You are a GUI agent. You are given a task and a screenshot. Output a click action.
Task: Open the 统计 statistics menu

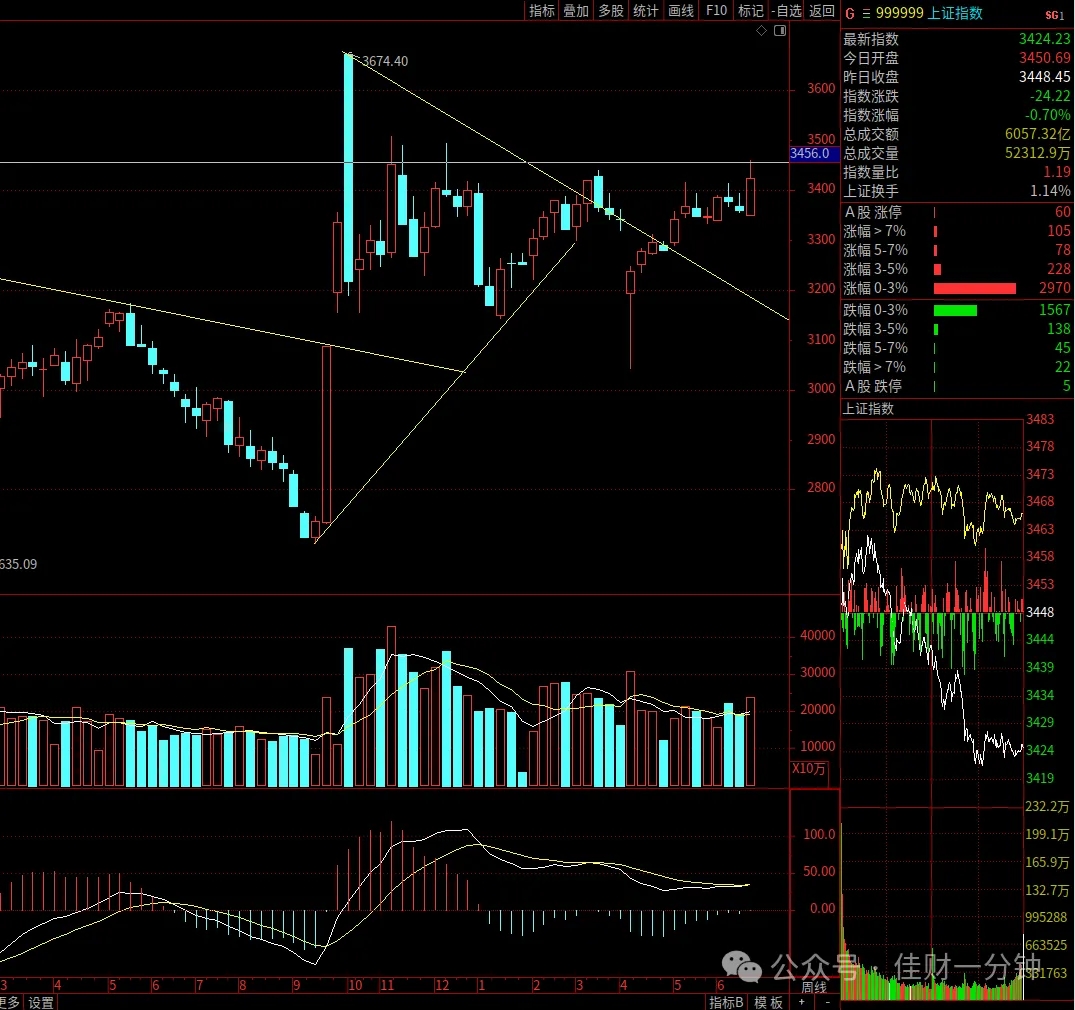pos(646,10)
